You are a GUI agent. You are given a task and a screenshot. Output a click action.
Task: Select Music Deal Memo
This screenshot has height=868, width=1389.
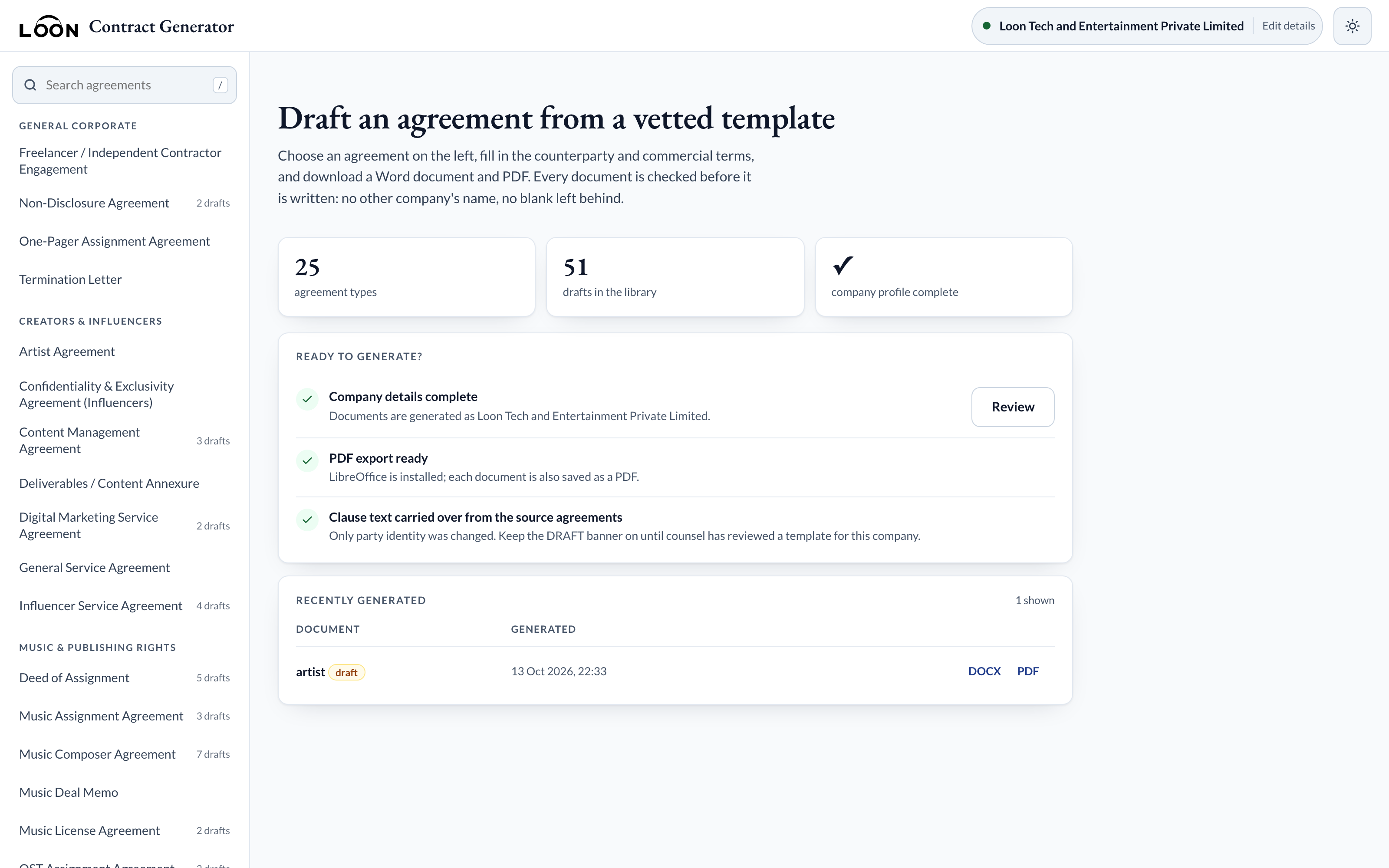(125, 792)
